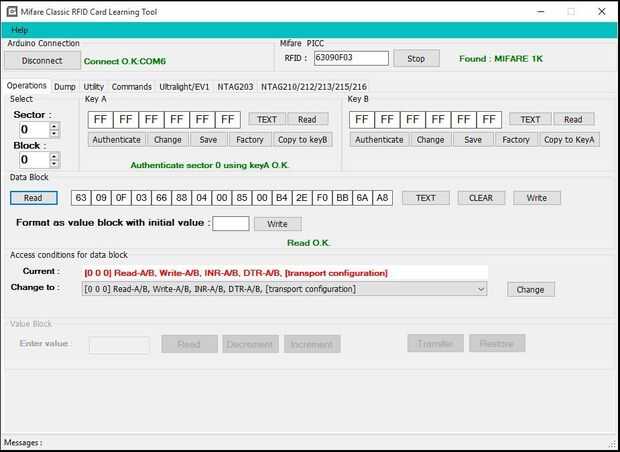Screen dimensions: 620x452
Task: Open the Utility tab
Action: [93, 87]
